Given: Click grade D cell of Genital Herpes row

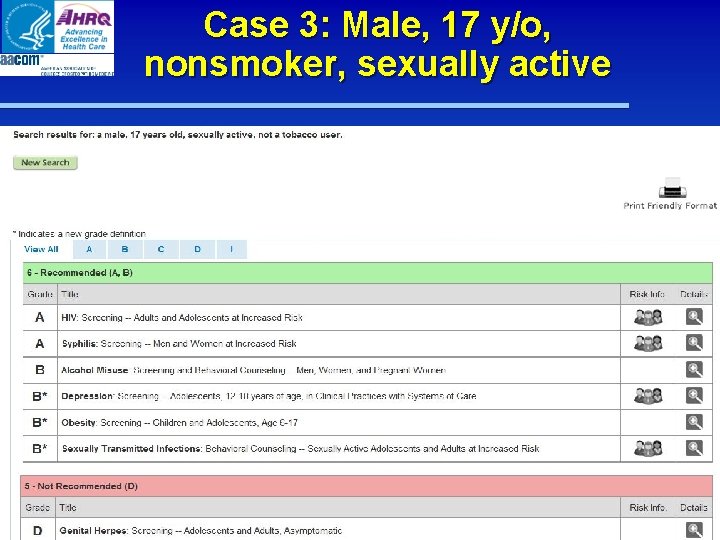Looking at the screenshot, I should 38,531.
